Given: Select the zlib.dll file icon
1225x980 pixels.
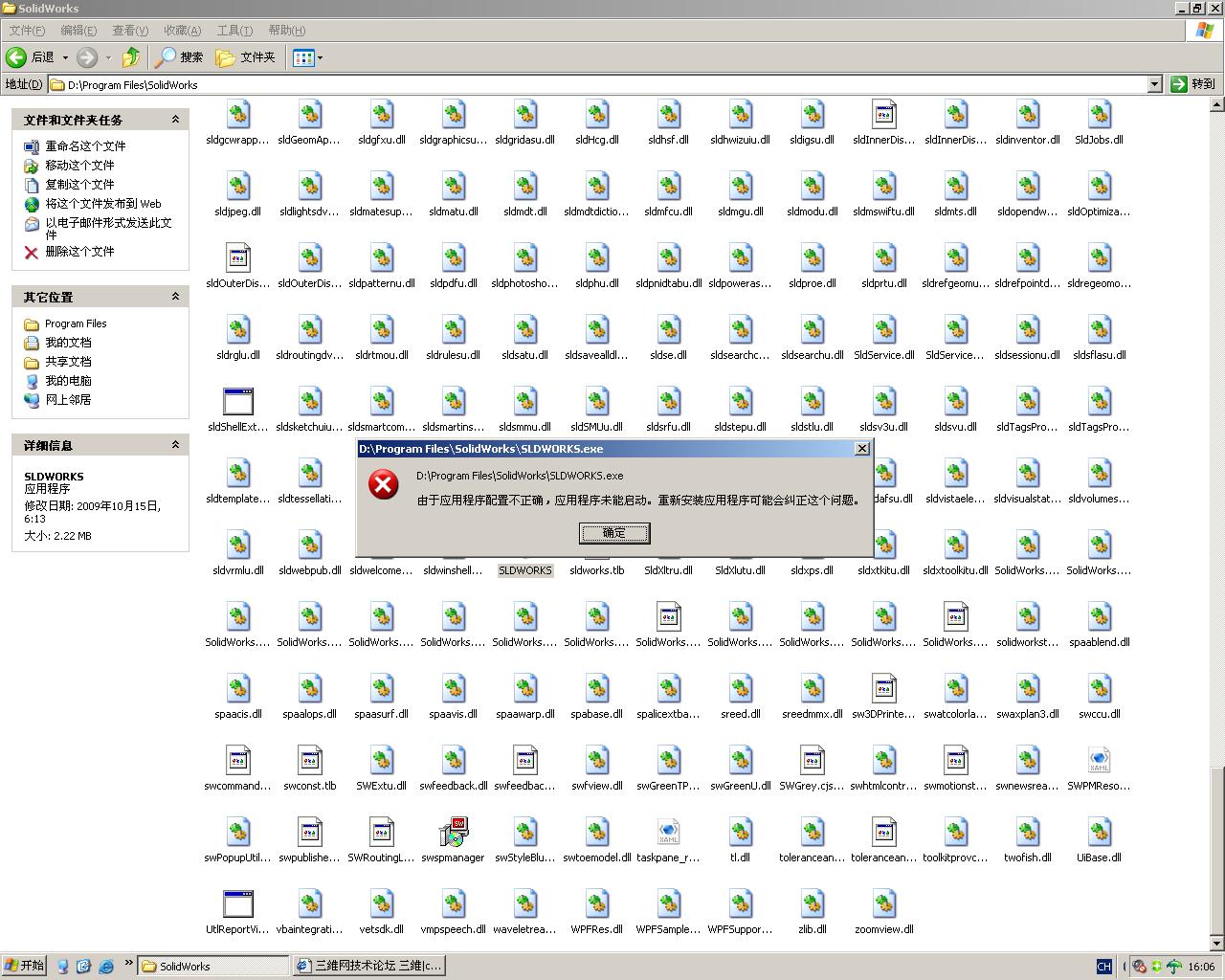Looking at the screenshot, I should pos(813,904).
